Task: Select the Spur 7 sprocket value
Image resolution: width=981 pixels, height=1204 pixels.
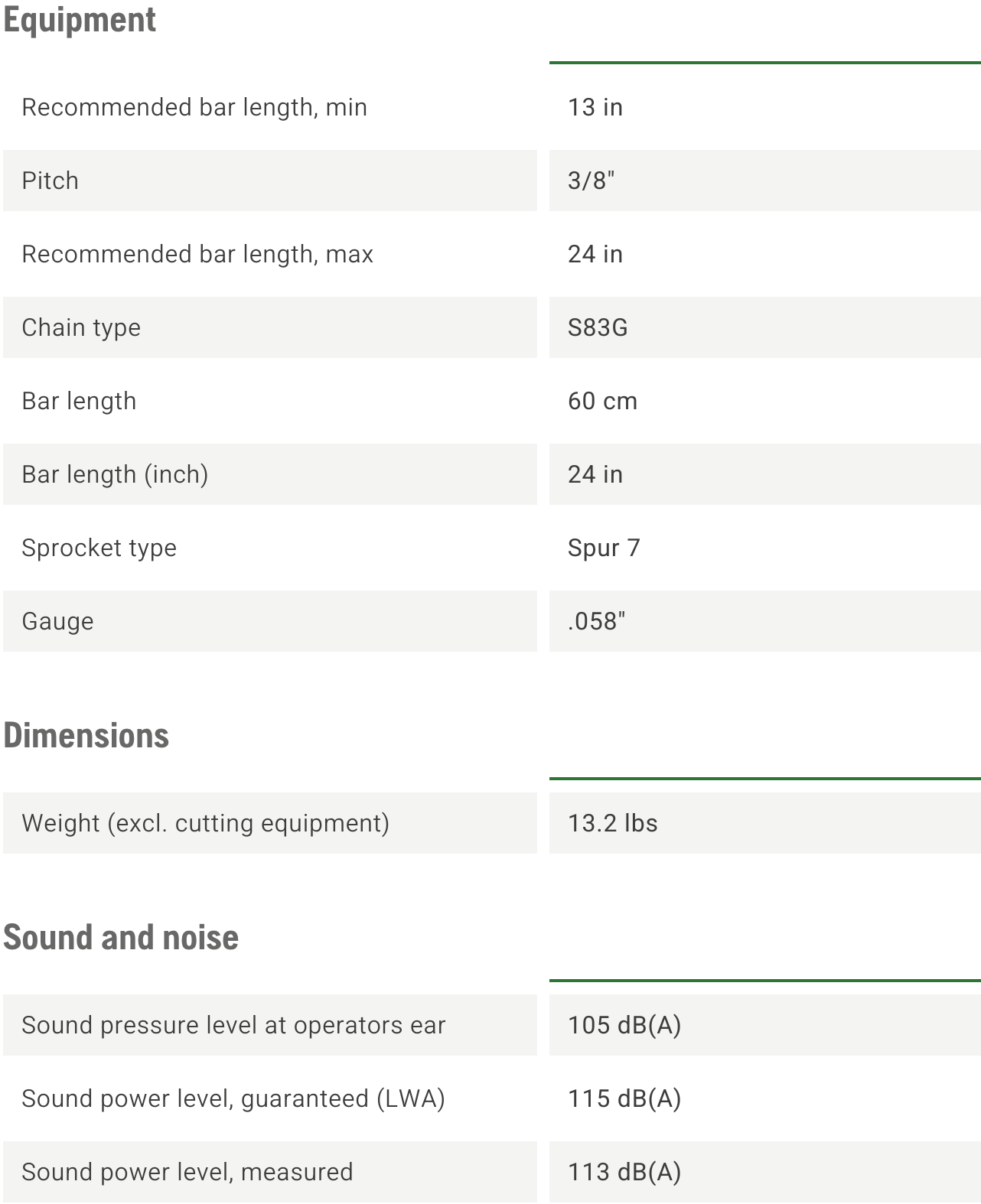Action: coord(604,548)
